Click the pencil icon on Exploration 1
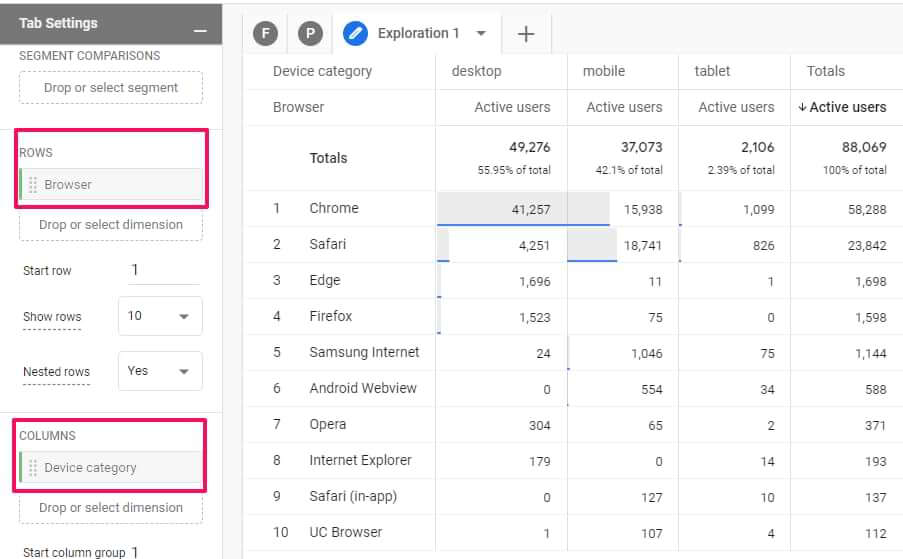Image resolution: width=903 pixels, height=559 pixels. pos(355,34)
